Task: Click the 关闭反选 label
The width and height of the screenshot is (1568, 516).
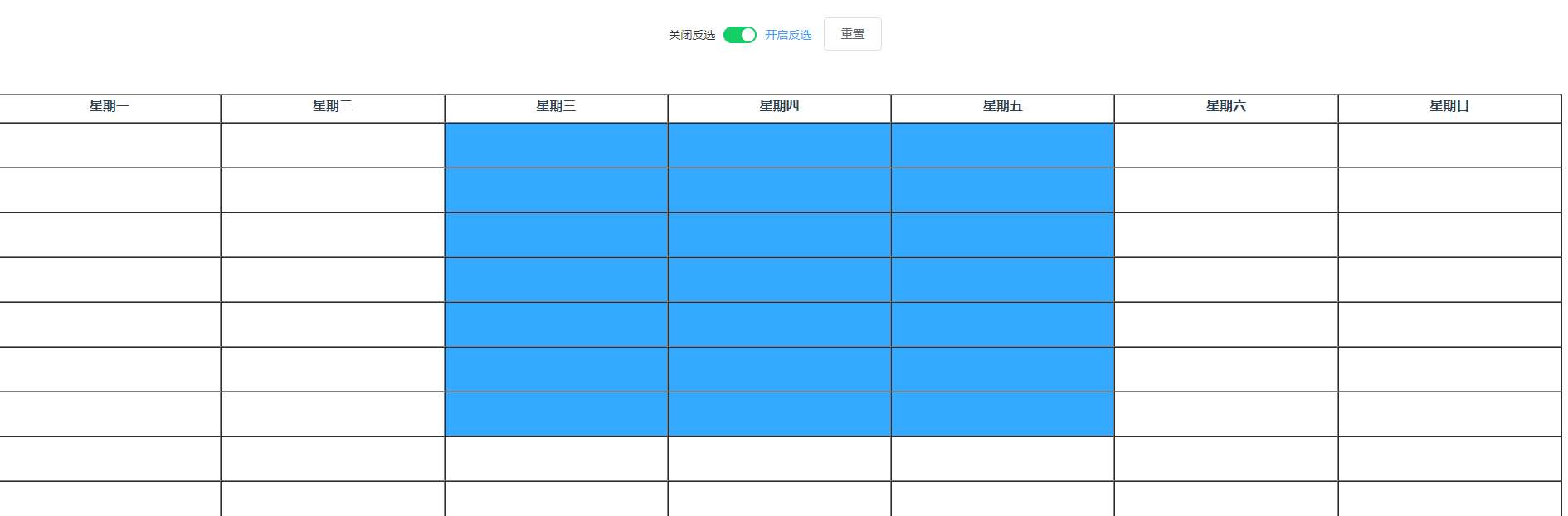Action: [692, 35]
